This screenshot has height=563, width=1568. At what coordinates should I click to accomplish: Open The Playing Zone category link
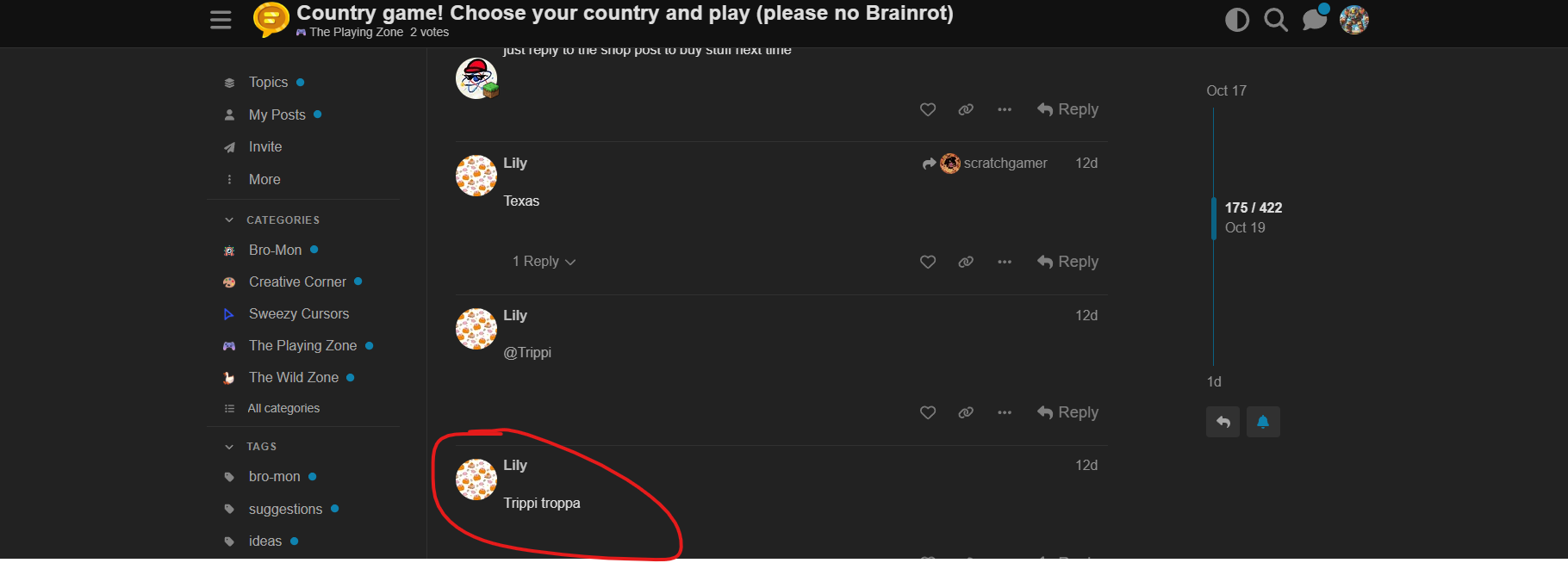303,346
